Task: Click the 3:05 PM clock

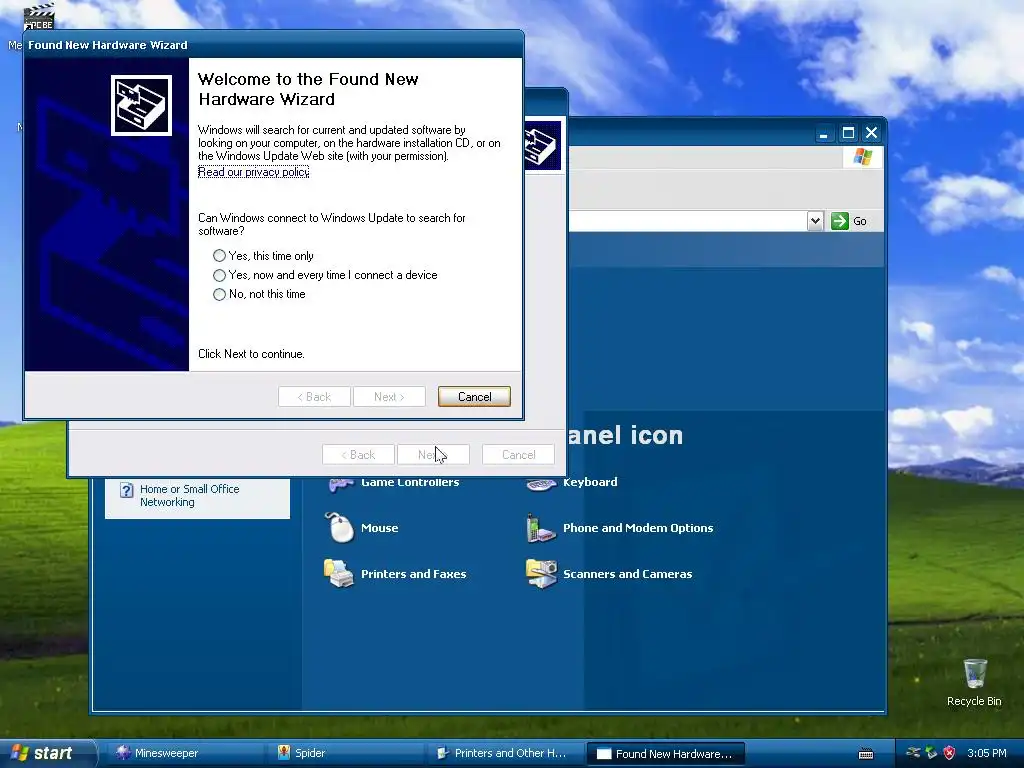Action: (987, 753)
